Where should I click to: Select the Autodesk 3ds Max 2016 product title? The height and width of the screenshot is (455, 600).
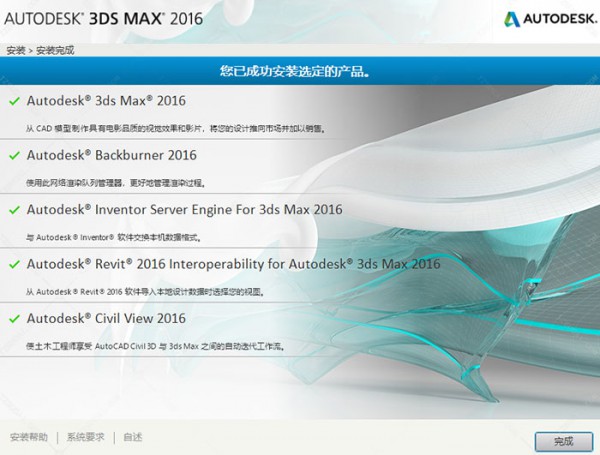[x=106, y=101]
